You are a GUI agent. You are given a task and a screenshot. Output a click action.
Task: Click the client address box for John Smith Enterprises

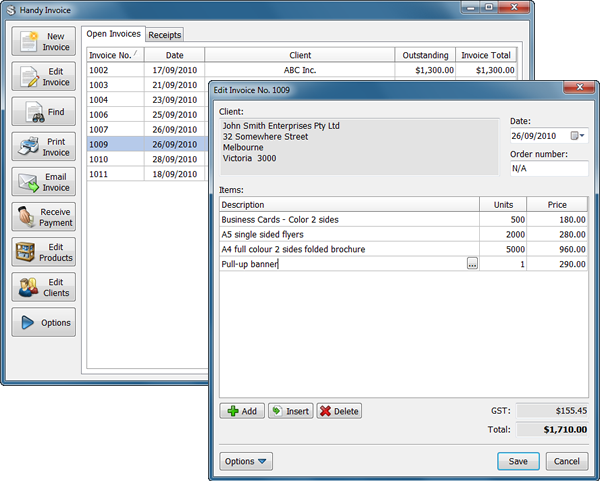(360, 147)
